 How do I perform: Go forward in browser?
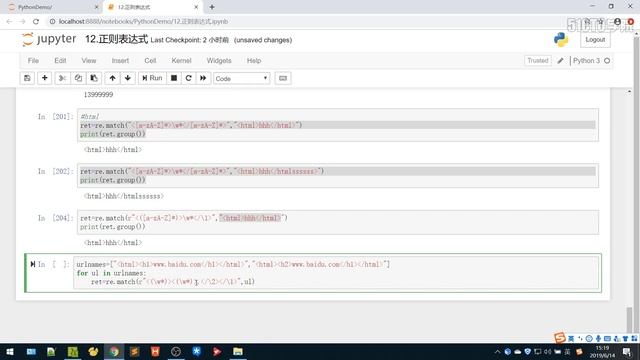click(22, 22)
